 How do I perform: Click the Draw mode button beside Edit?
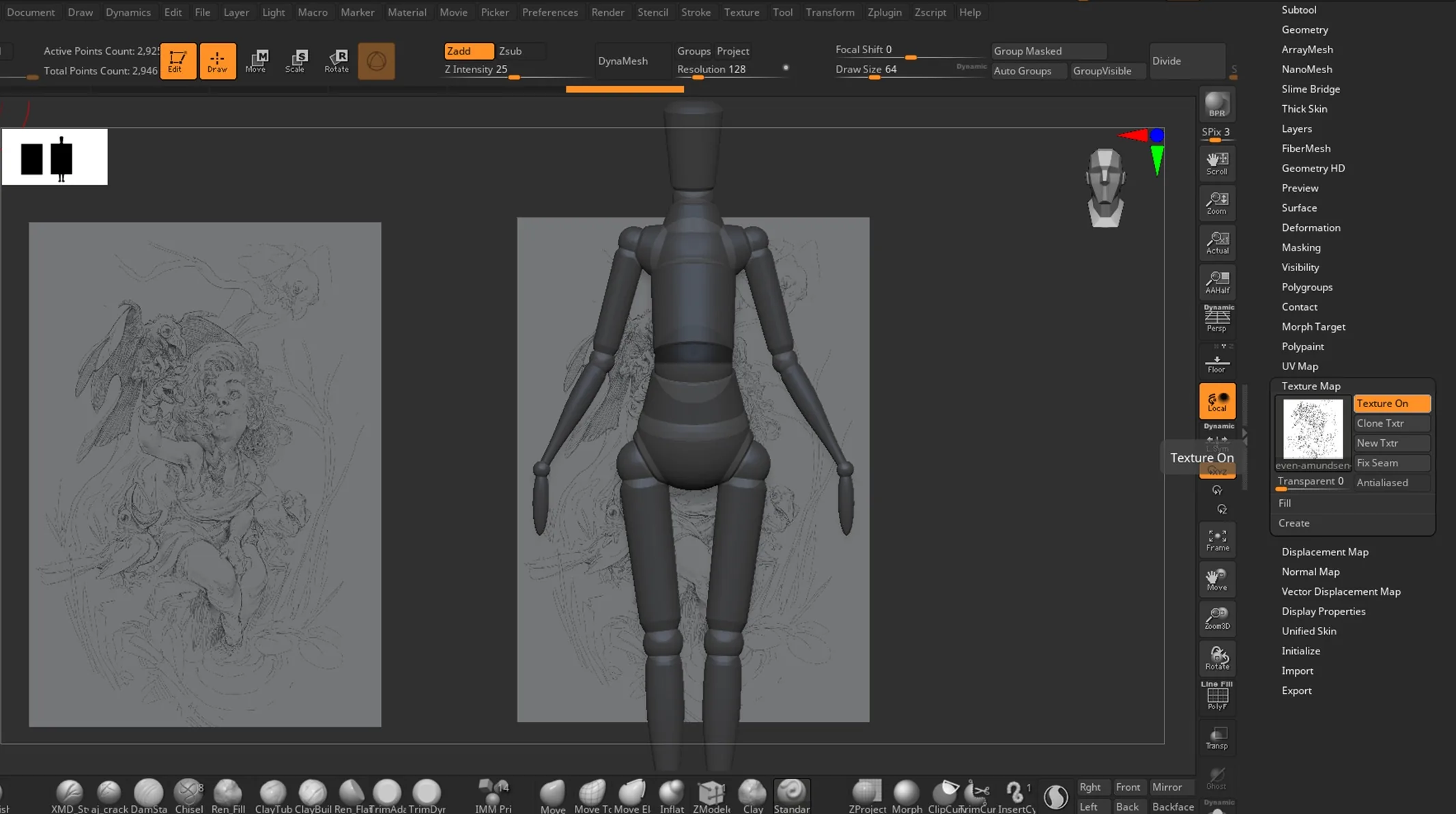(x=218, y=61)
